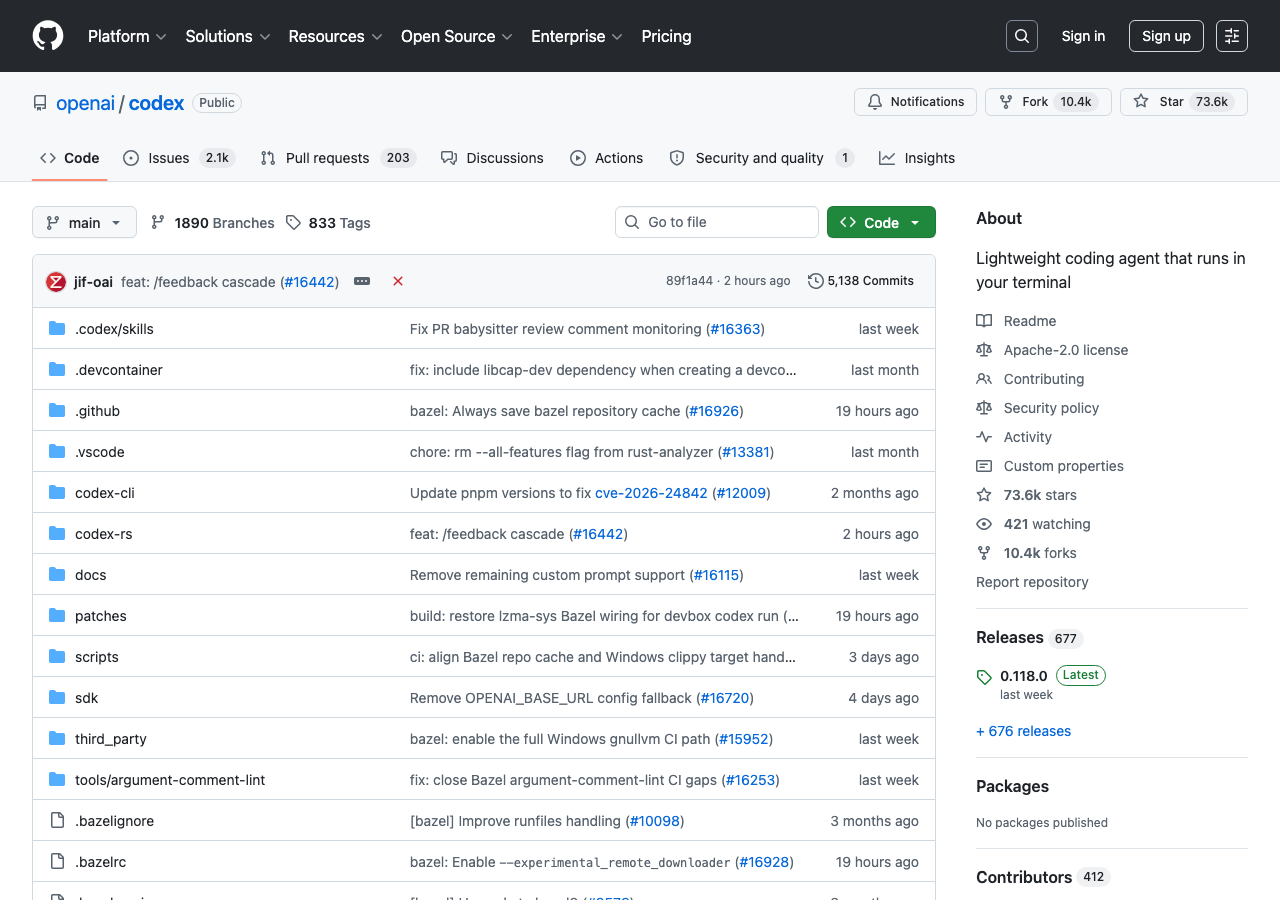
Task: Expand commit message ellipsis icon
Action: (362, 281)
